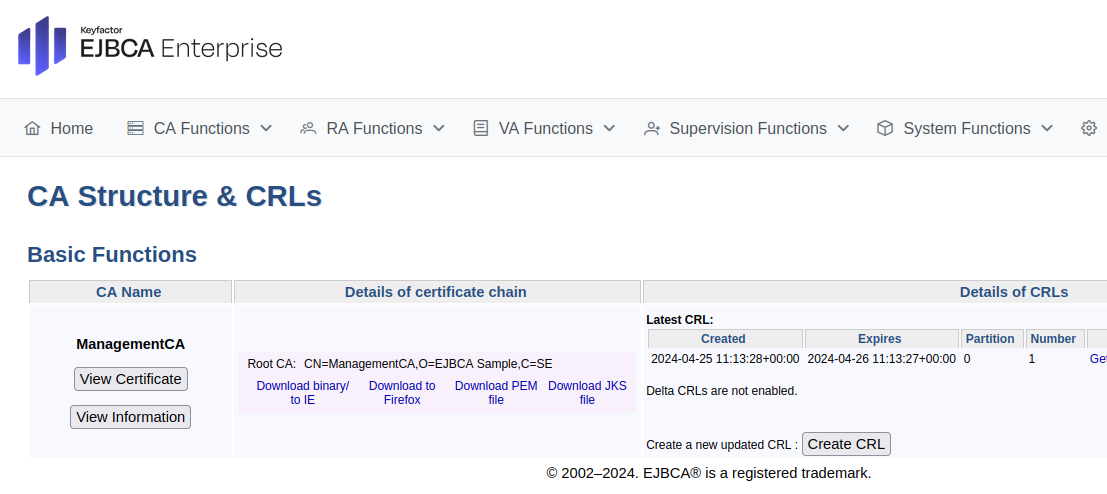Click the Home house icon
Screen dimensions: 1107x494
[x=32, y=128]
